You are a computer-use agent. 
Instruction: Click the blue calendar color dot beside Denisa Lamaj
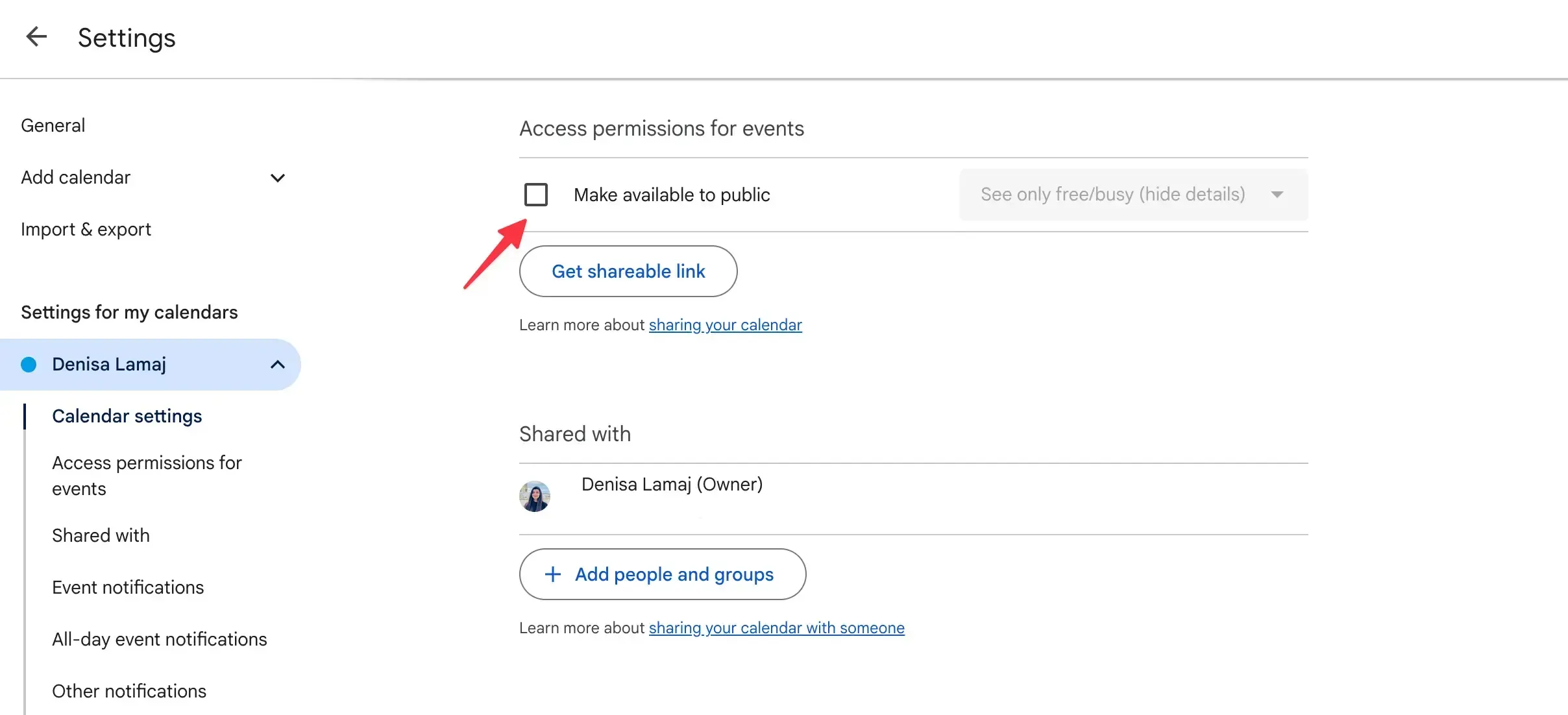(x=29, y=365)
